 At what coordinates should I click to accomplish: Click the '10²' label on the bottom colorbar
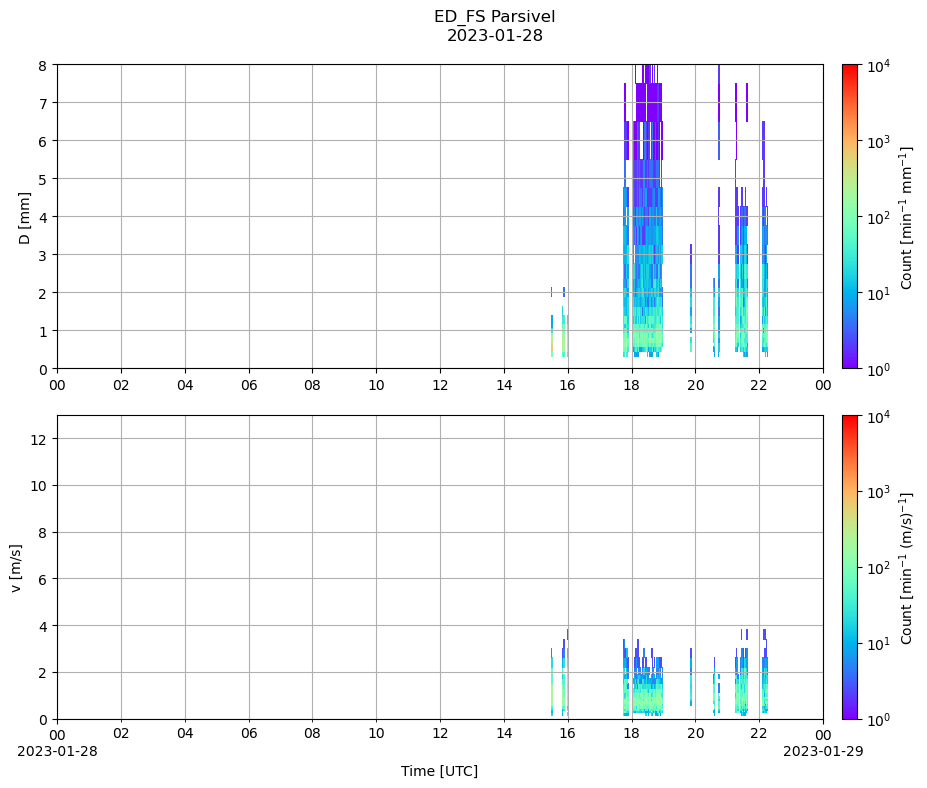pos(879,568)
